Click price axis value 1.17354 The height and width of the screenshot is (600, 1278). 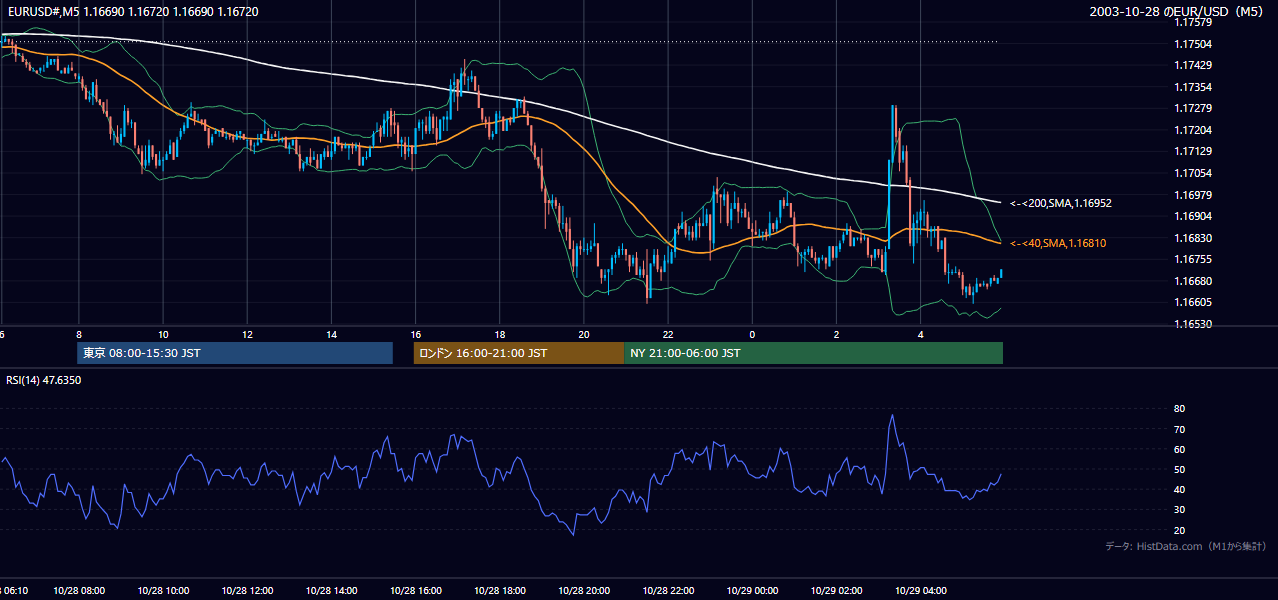click(x=1193, y=87)
